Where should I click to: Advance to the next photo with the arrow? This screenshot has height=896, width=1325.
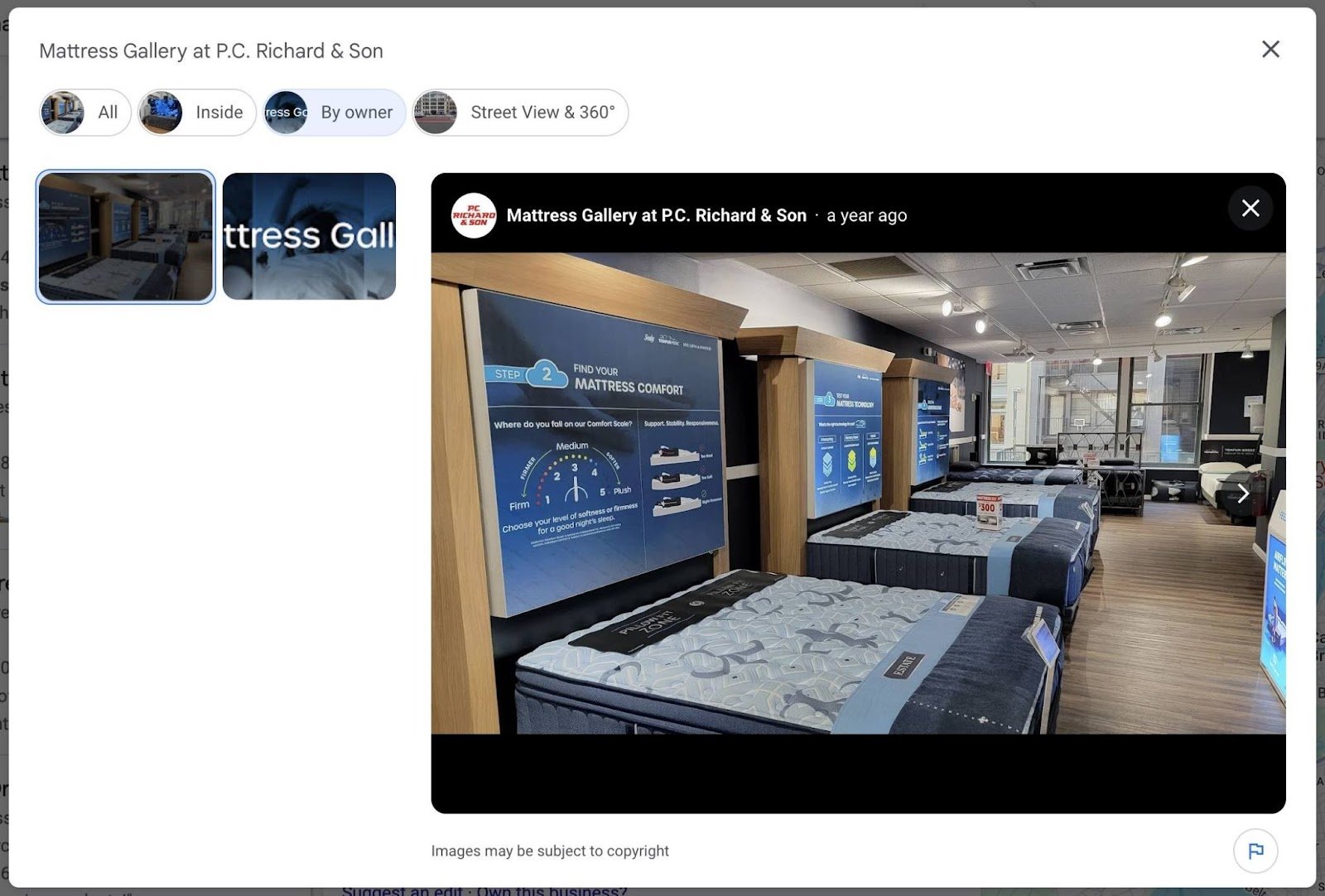[1243, 493]
